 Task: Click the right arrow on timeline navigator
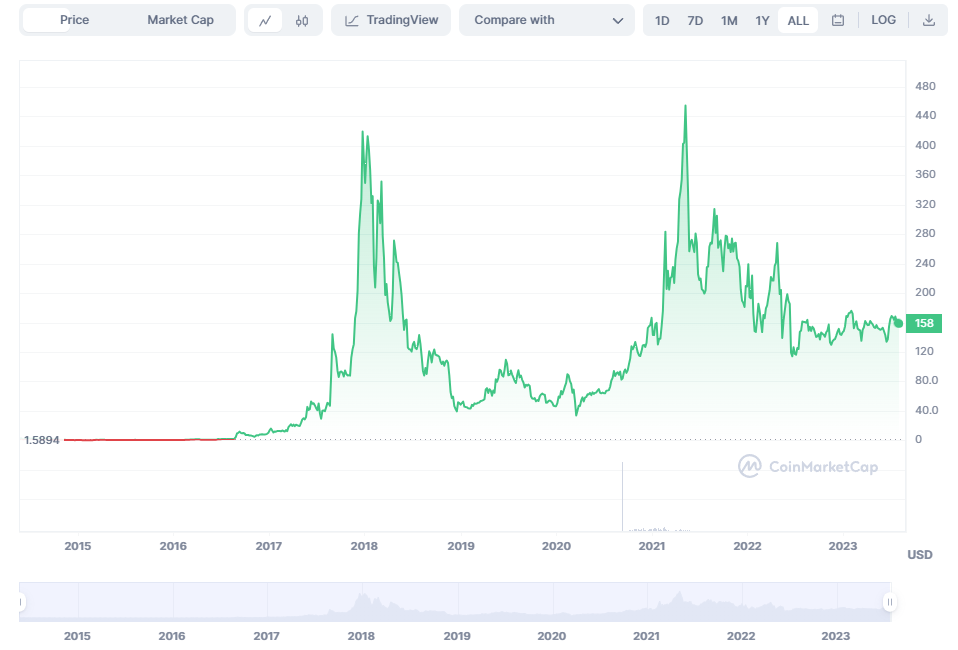(x=888, y=600)
